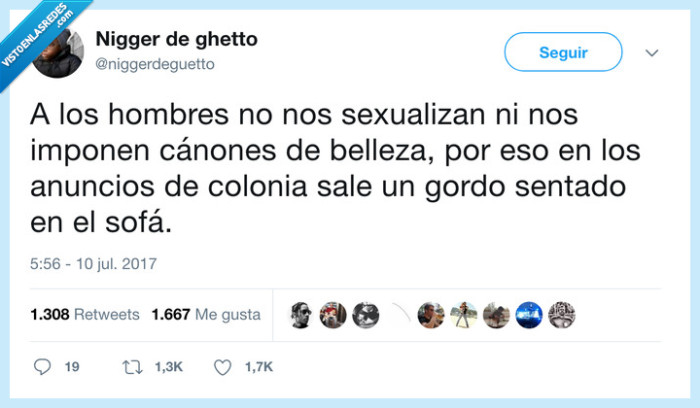The image size is (700, 408).
Task: Open the @niggerdeguetto handle link
Action: (x=155, y=64)
